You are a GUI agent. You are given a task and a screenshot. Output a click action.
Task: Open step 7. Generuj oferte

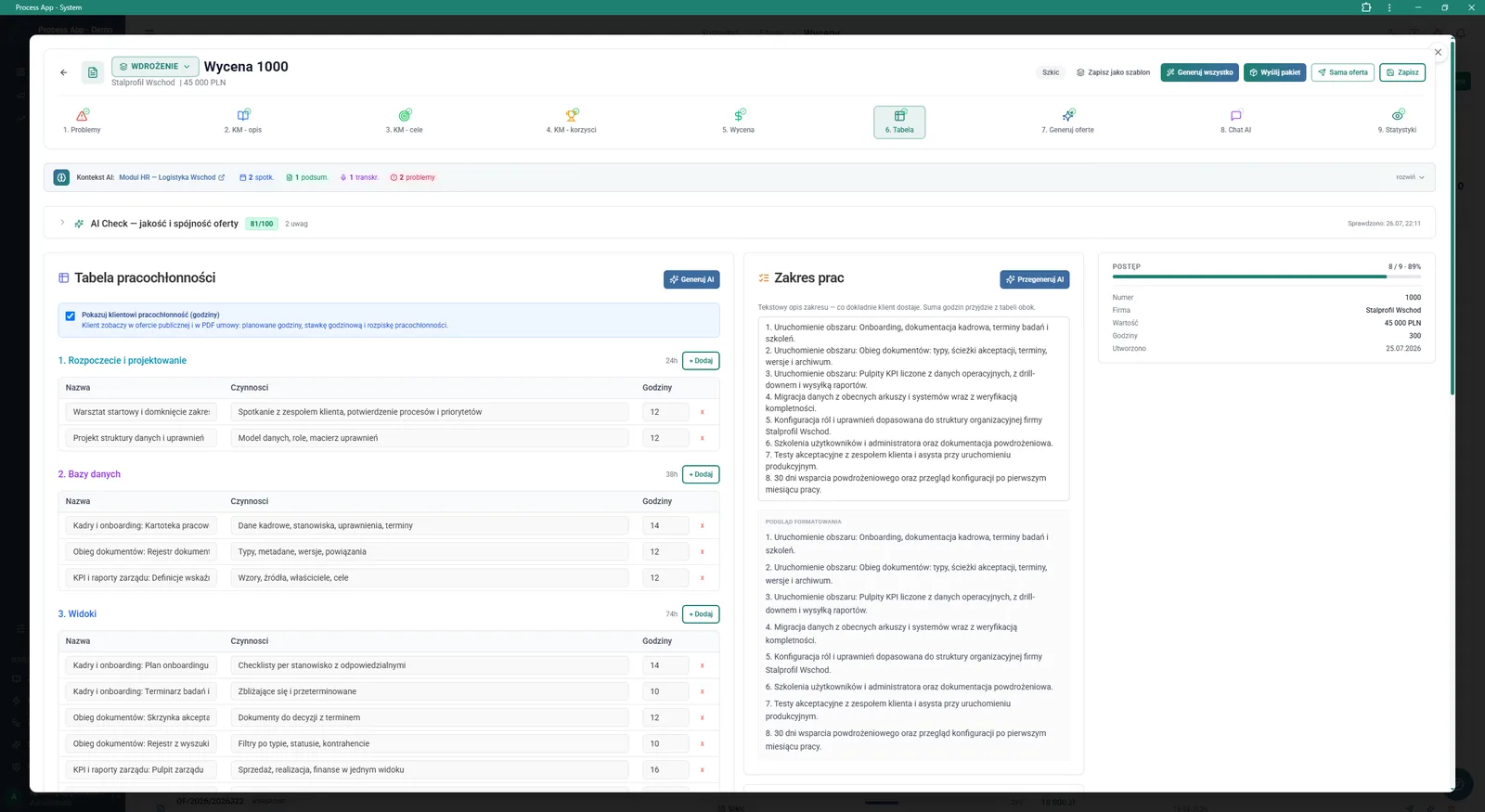(1067, 122)
